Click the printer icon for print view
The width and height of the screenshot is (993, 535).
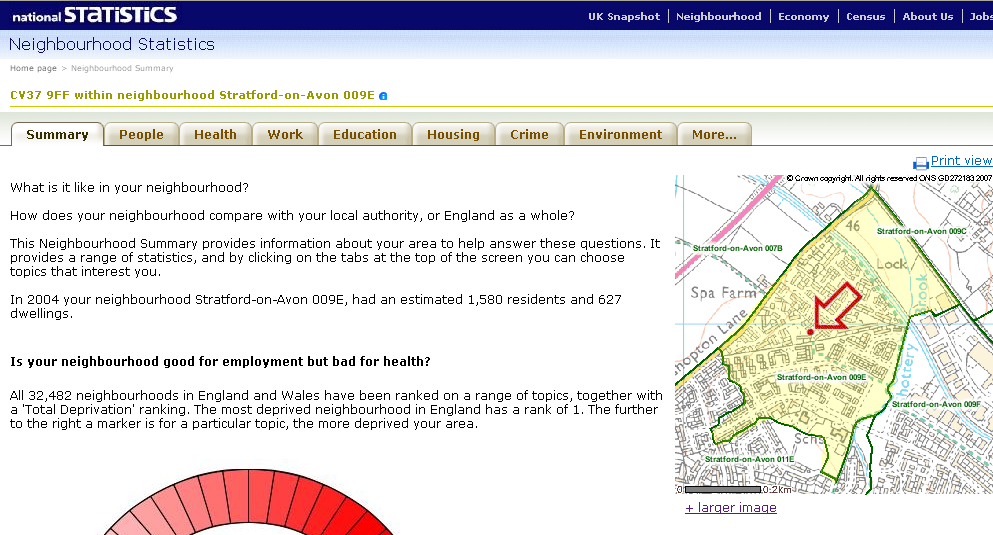[920, 163]
